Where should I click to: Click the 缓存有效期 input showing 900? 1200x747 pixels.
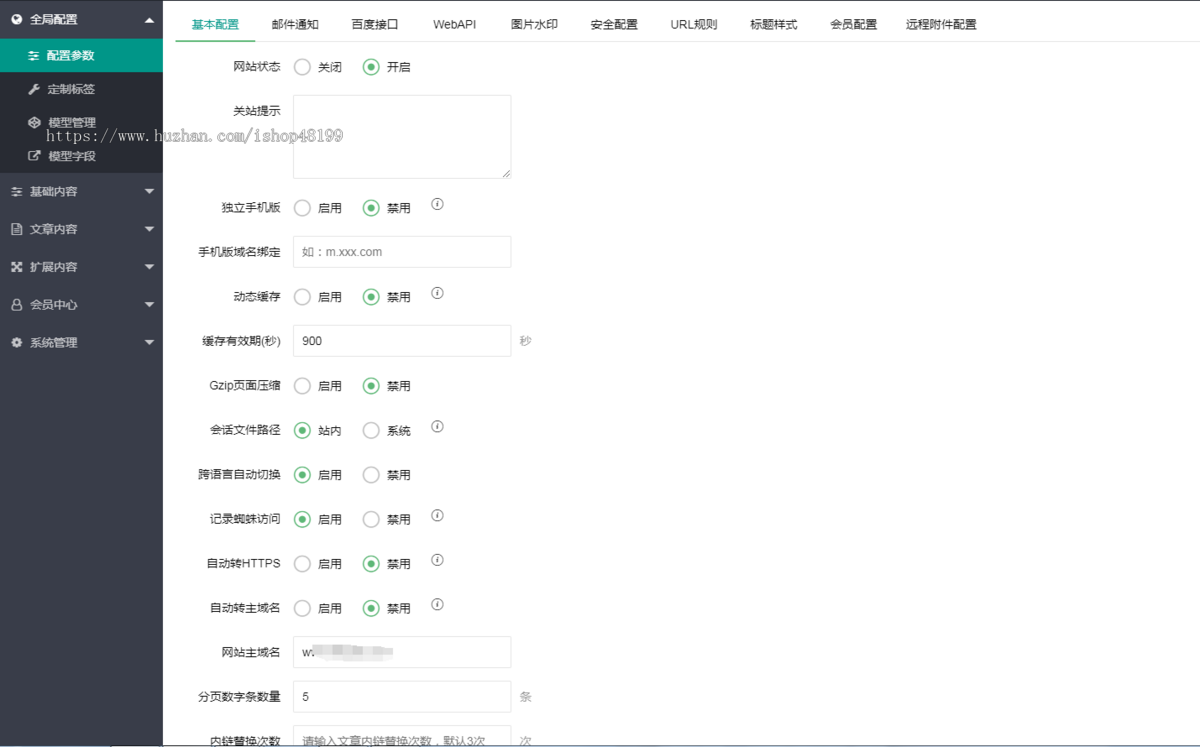402,341
